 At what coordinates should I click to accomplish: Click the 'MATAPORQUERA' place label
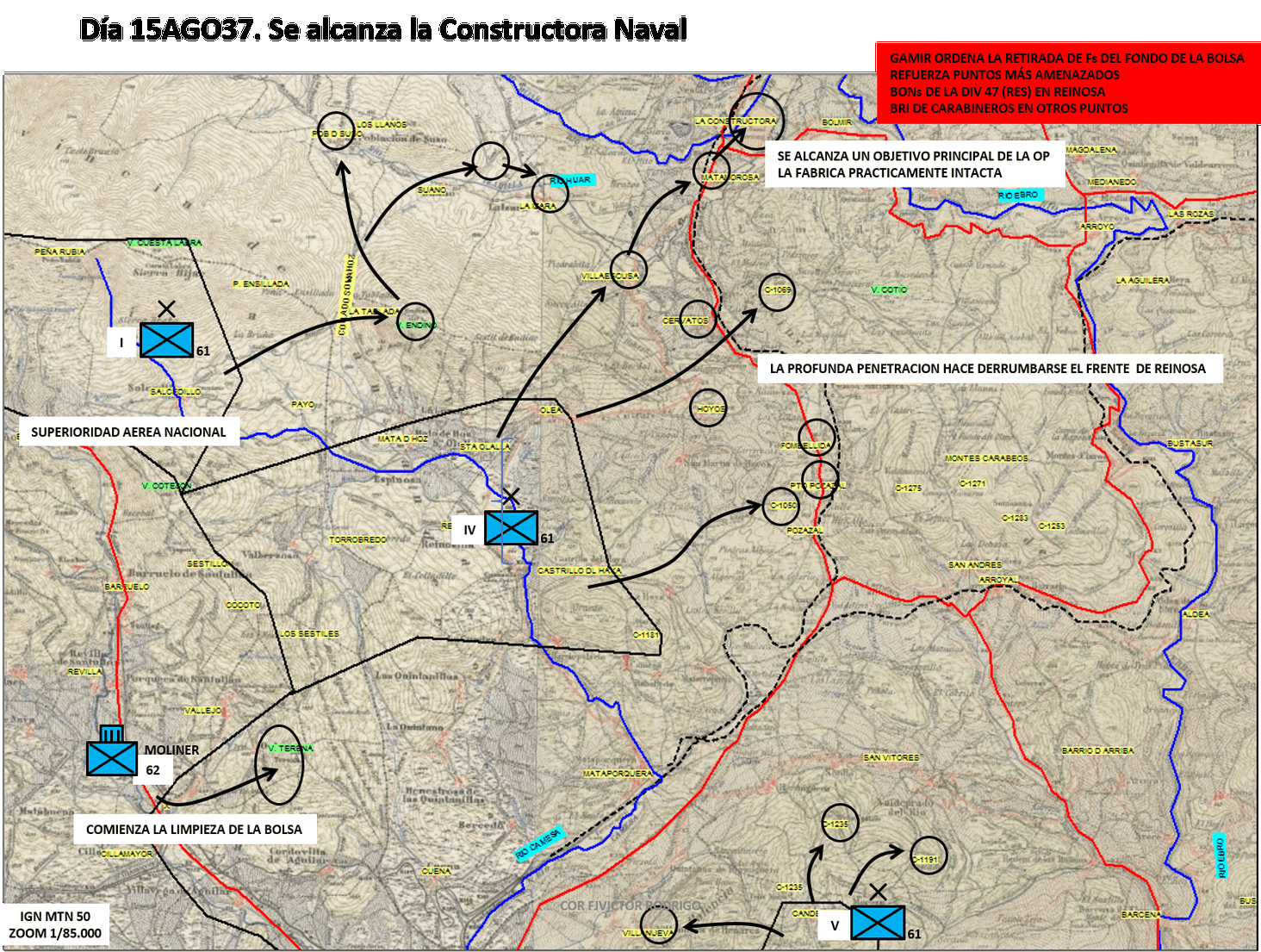[618, 774]
